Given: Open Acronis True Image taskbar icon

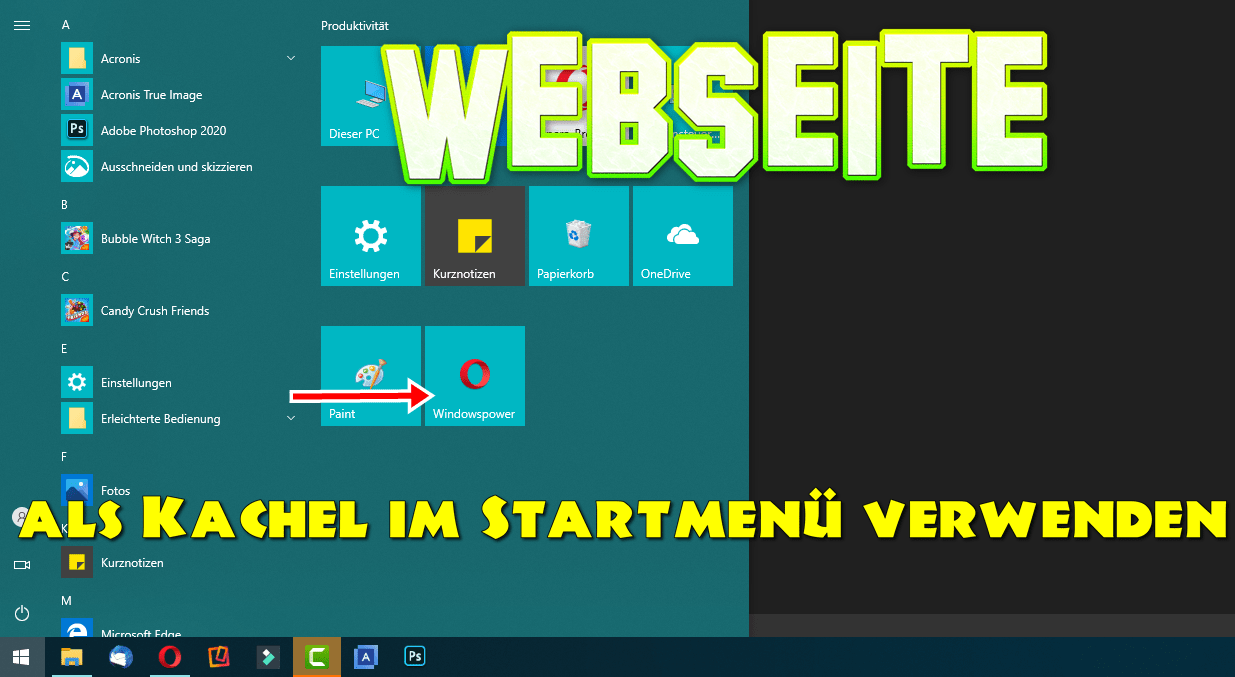Looking at the screenshot, I should point(366,657).
